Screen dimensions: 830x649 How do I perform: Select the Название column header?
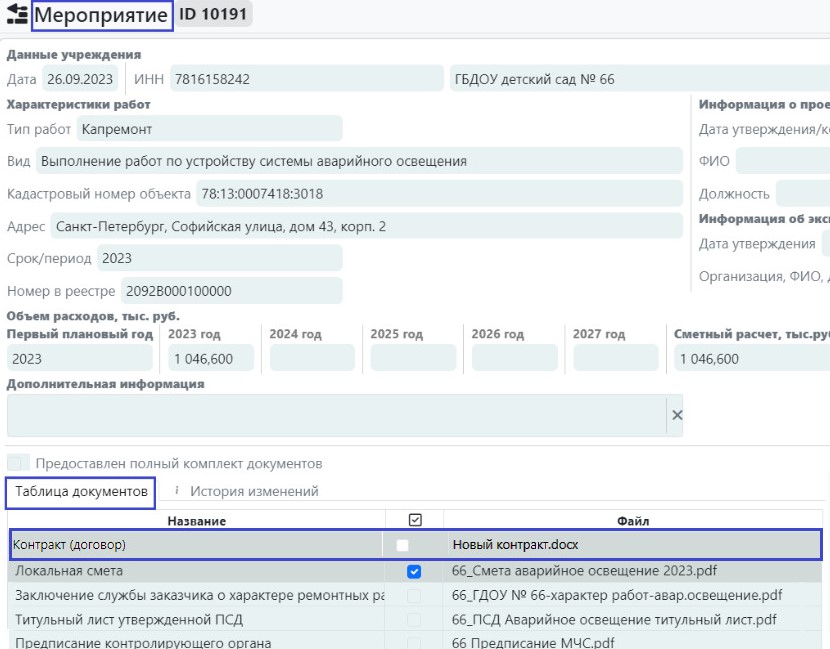[196, 520]
